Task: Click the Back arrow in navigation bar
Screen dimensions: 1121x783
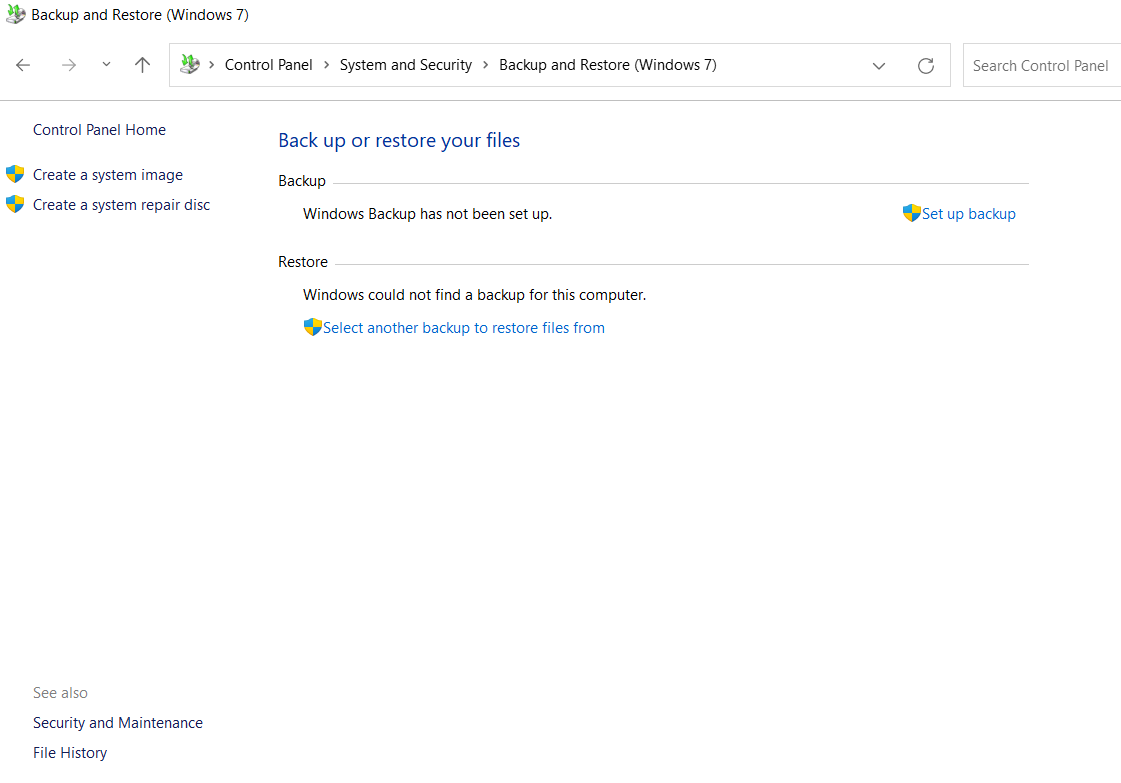Action: [23, 65]
